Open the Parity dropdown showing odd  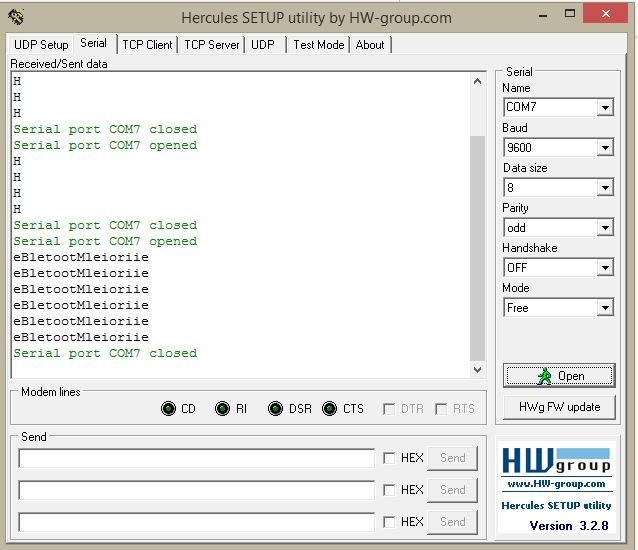click(605, 227)
